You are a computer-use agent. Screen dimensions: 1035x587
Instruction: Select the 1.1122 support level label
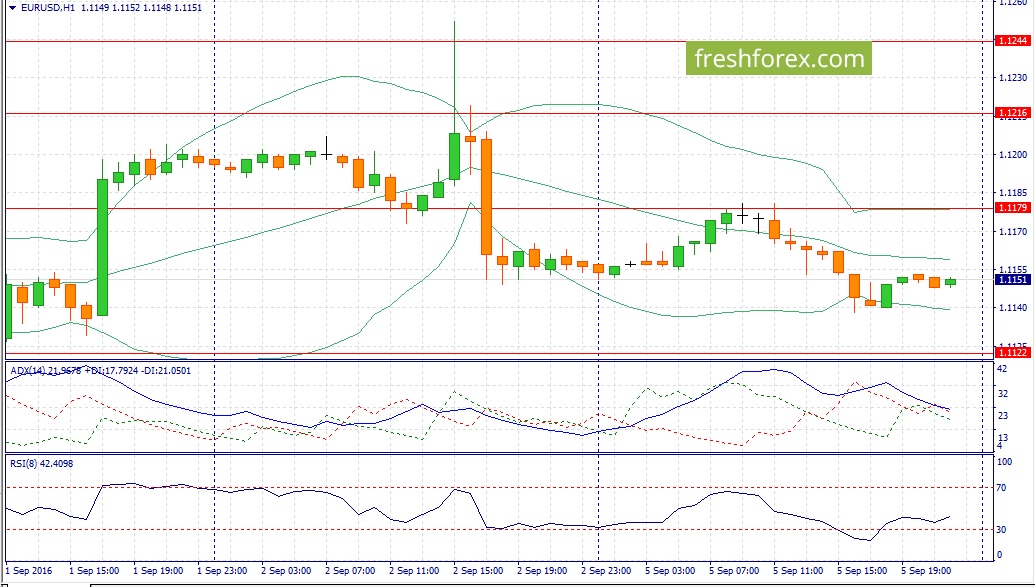coord(1012,353)
